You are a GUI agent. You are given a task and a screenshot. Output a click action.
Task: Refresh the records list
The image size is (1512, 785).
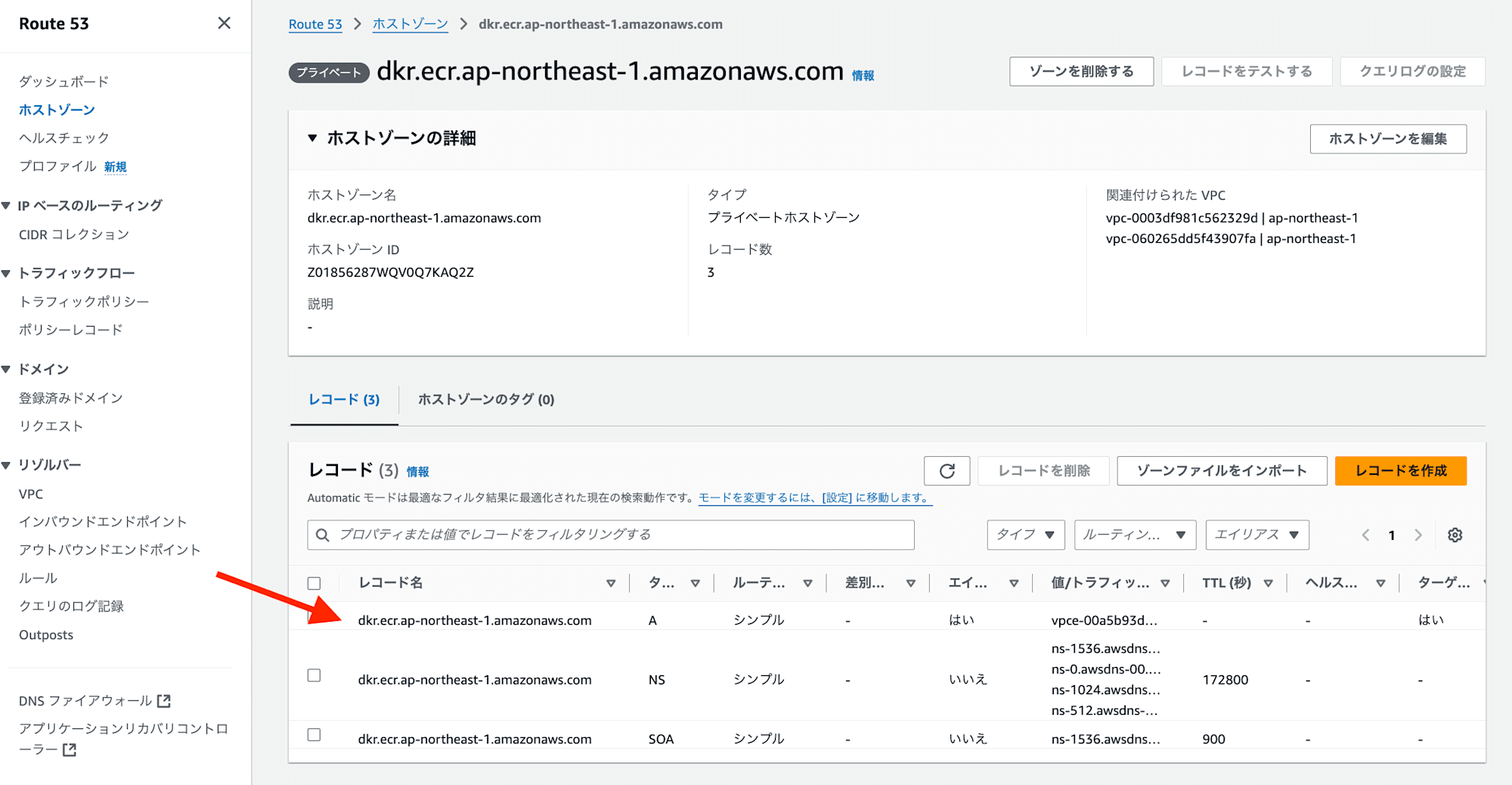947,471
